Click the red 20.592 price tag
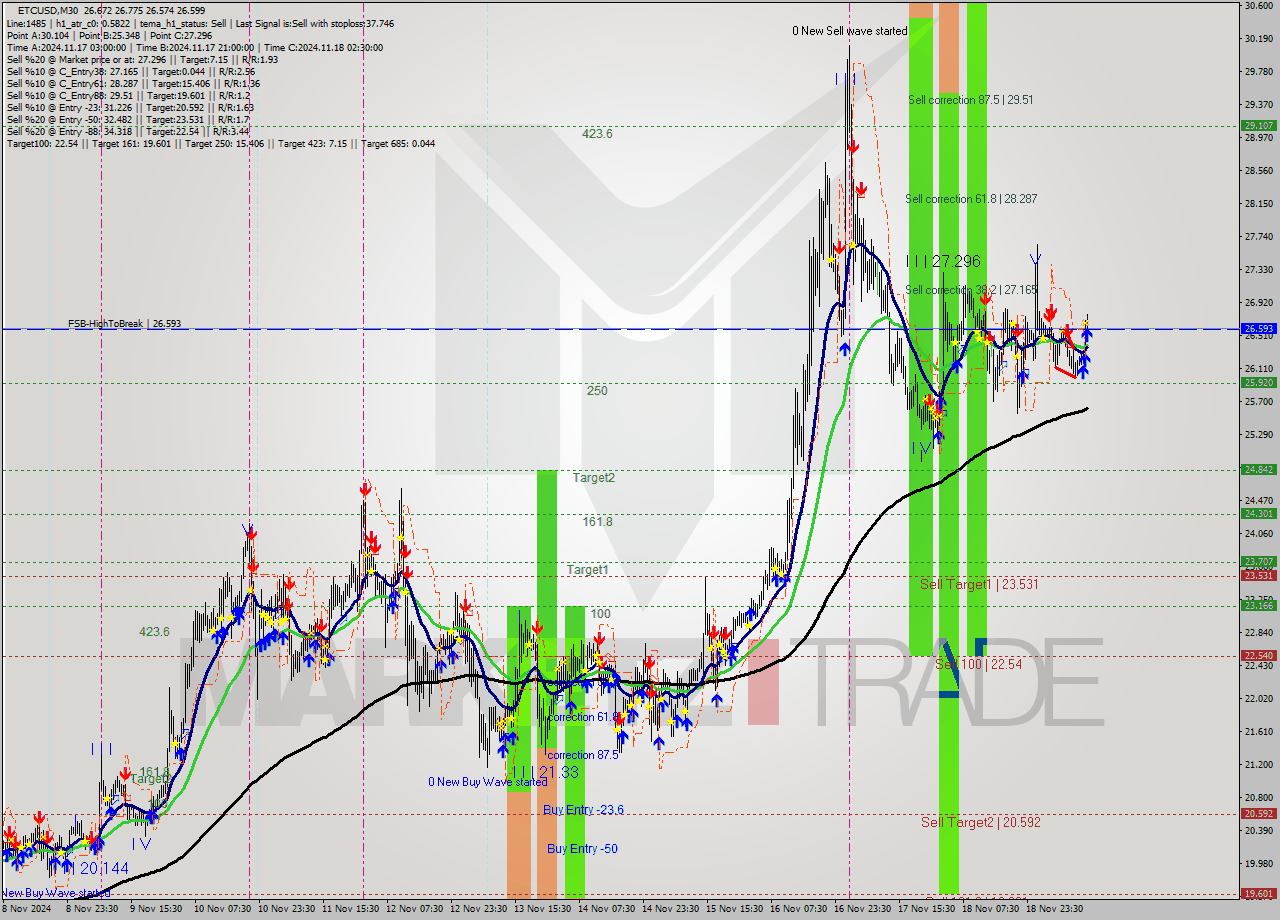 coord(1258,814)
